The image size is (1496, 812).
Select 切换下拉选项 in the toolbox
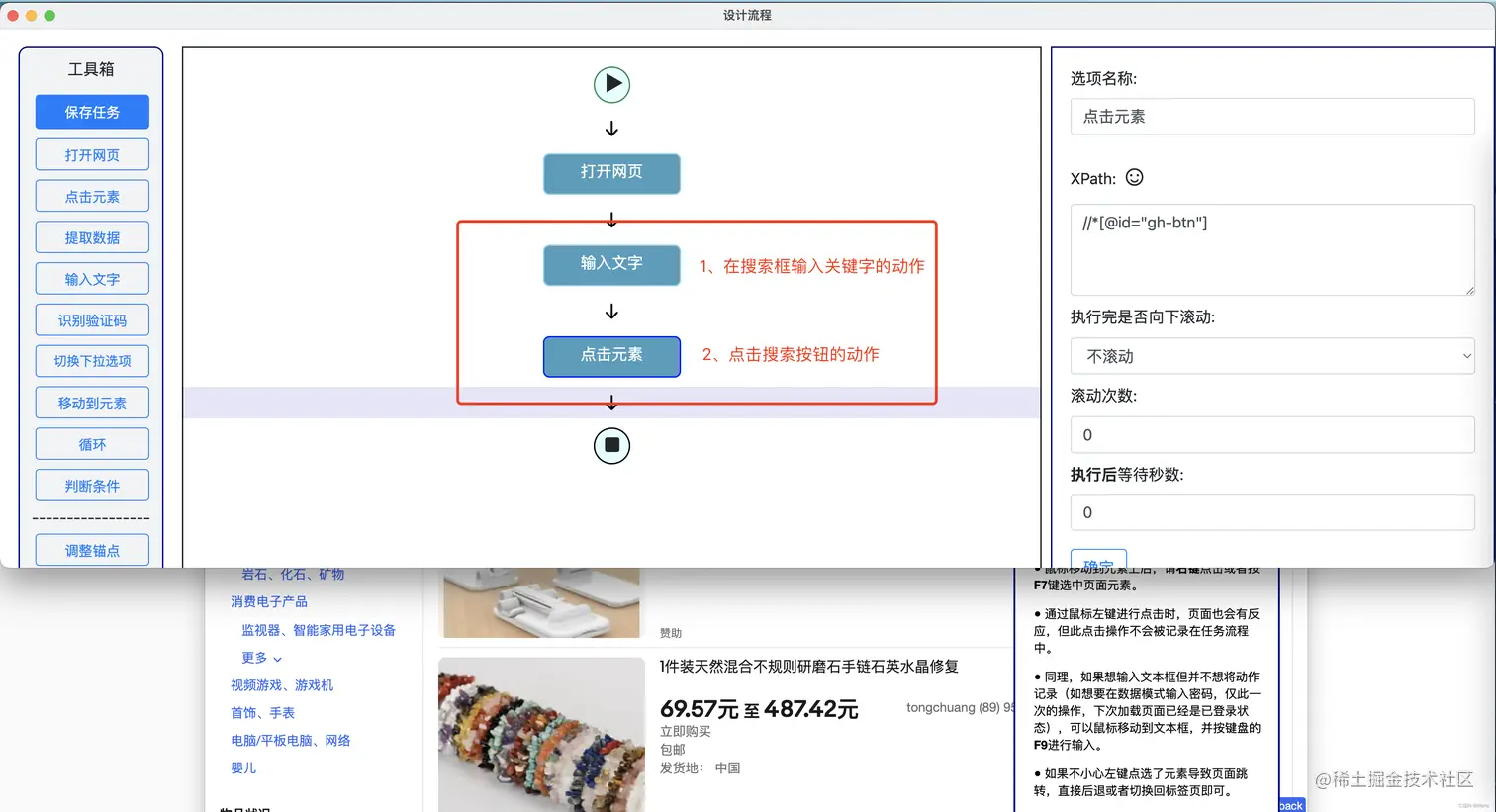click(x=91, y=361)
